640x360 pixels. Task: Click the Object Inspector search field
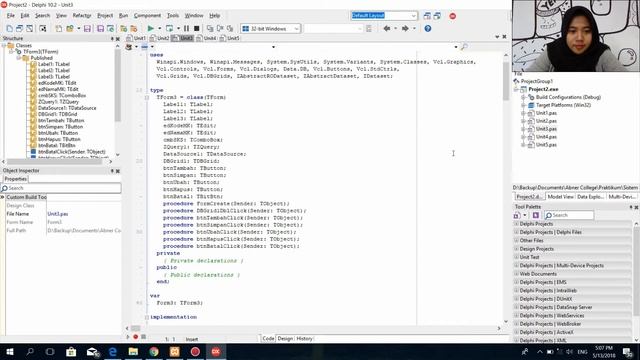pyautogui.click(x=61, y=188)
